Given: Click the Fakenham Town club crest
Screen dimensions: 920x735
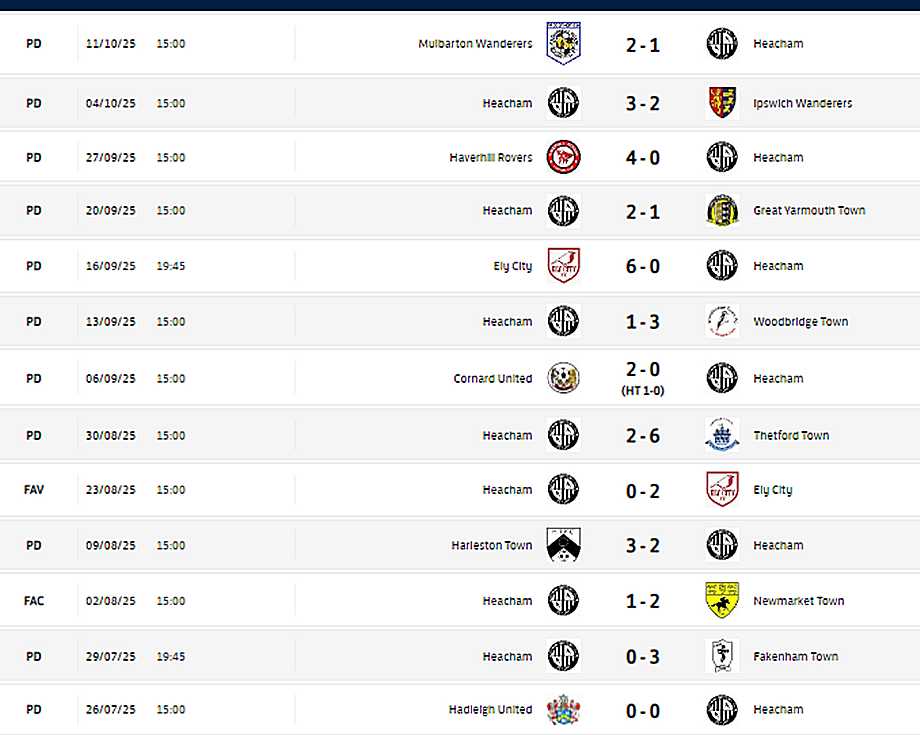Looking at the screenshot, I should tap(721, 657).
